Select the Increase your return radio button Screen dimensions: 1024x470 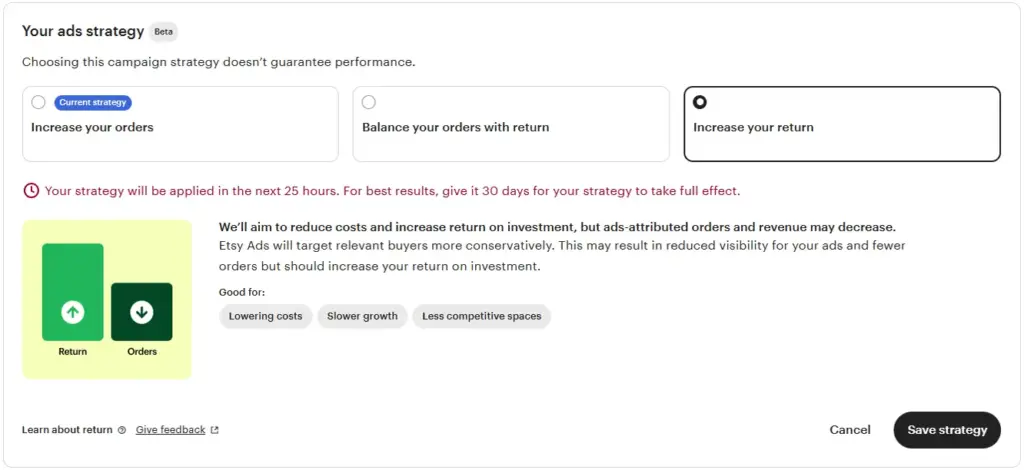tap(700, 102)
